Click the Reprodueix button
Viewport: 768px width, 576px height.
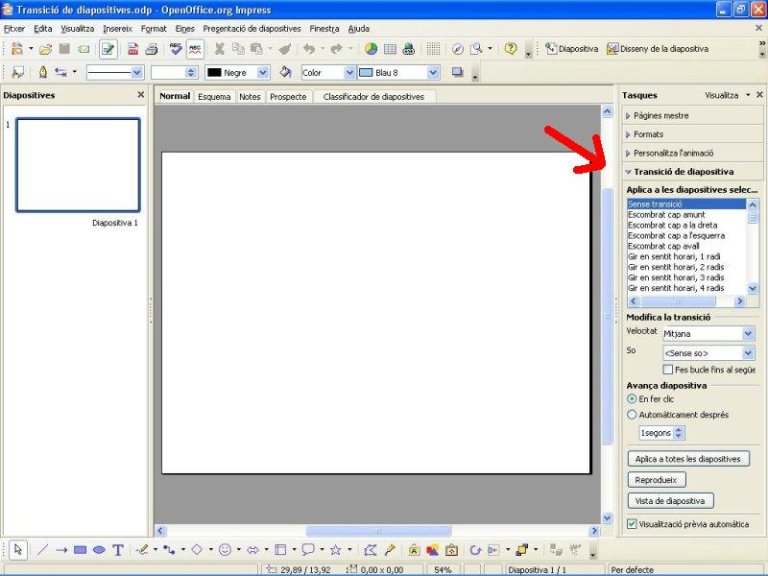pyautogui.click(x=656, y=480)
